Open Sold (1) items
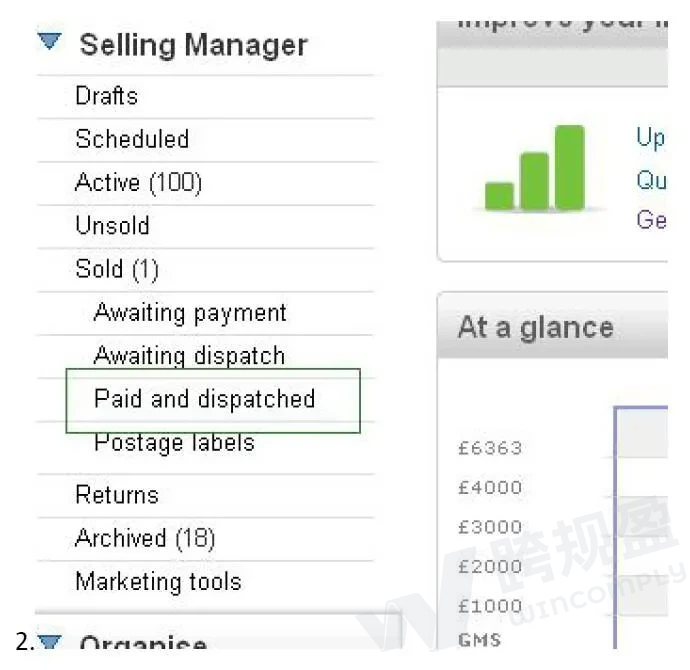 (116, 269)
